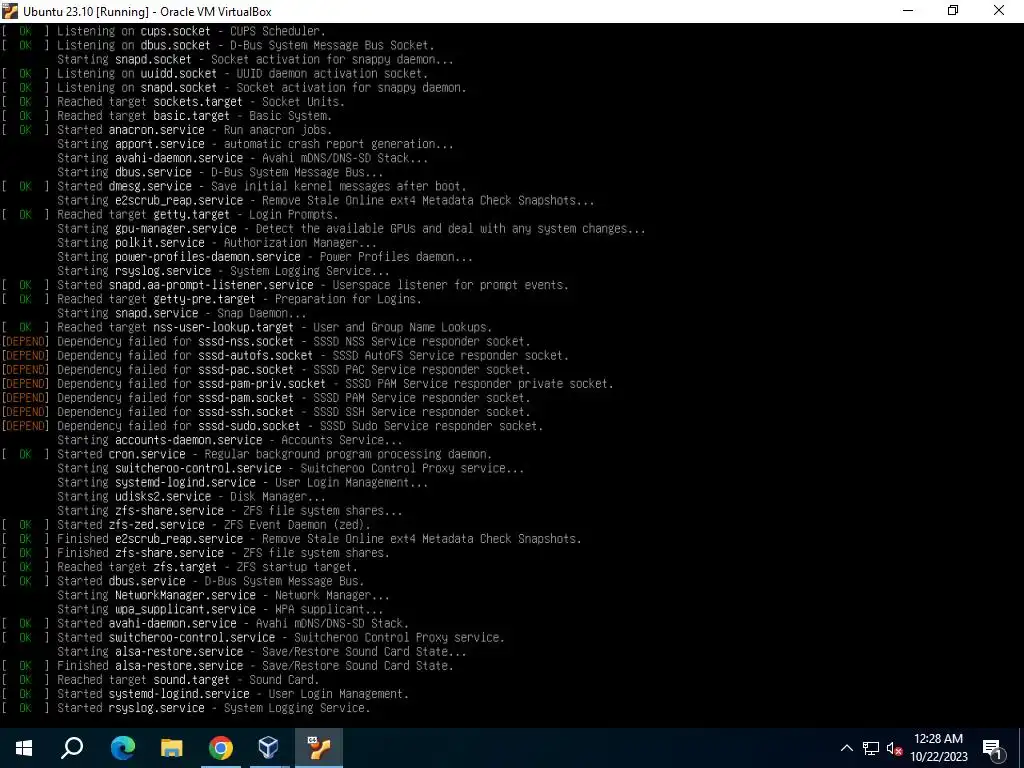The image size is (1024, 768).
Task: Open the Windows Start menu
Action: (x=24, y=748)
